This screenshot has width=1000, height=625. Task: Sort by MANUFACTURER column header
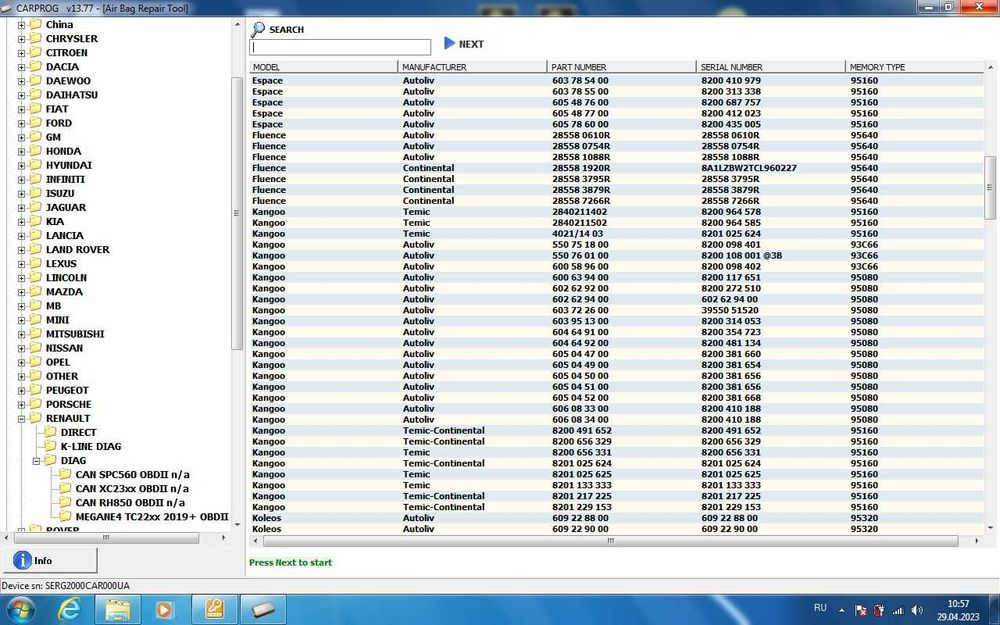473,67
